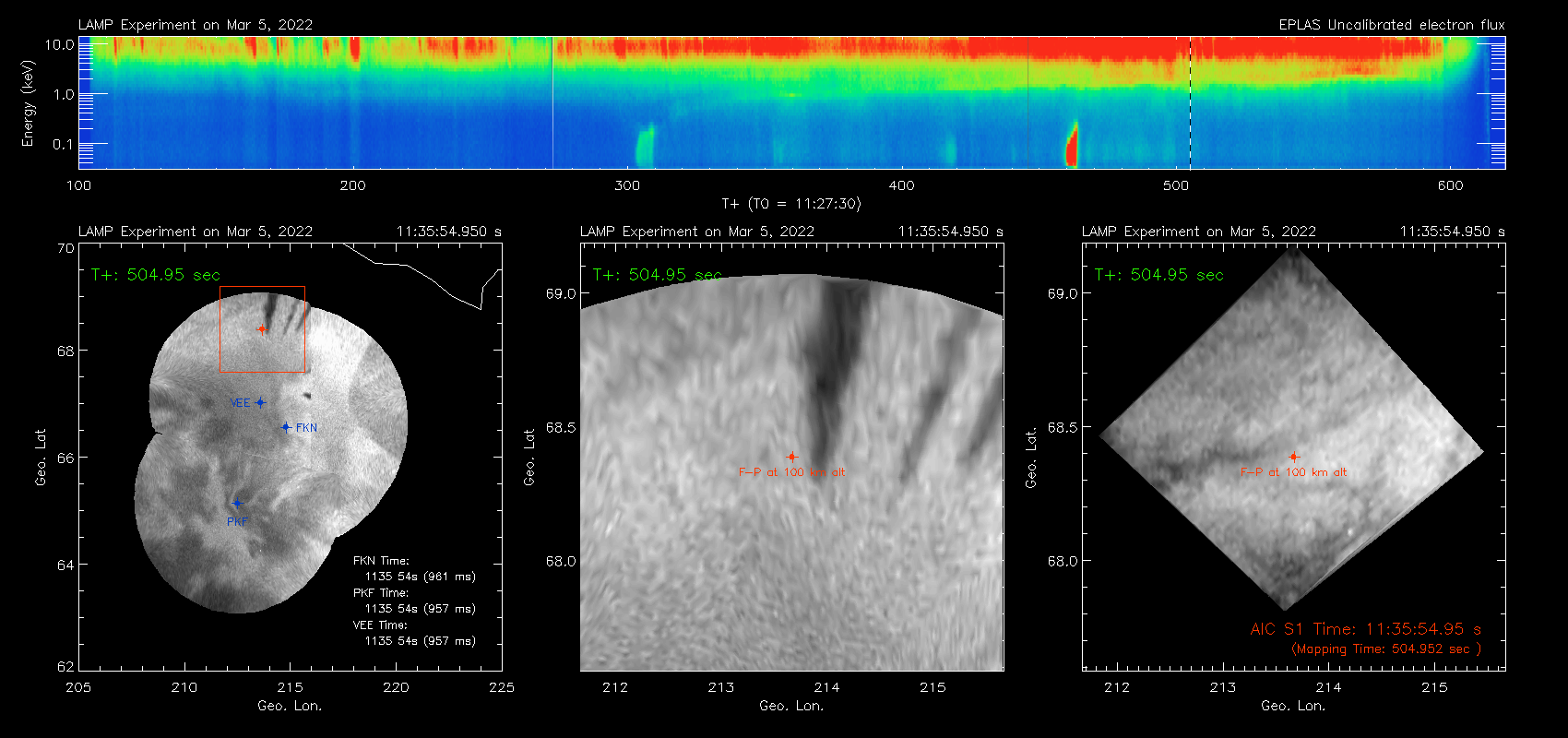Click longitude tick 215 on middle panel
Viewport: 1568px width, 738px height.
click(x=932, y=687)
